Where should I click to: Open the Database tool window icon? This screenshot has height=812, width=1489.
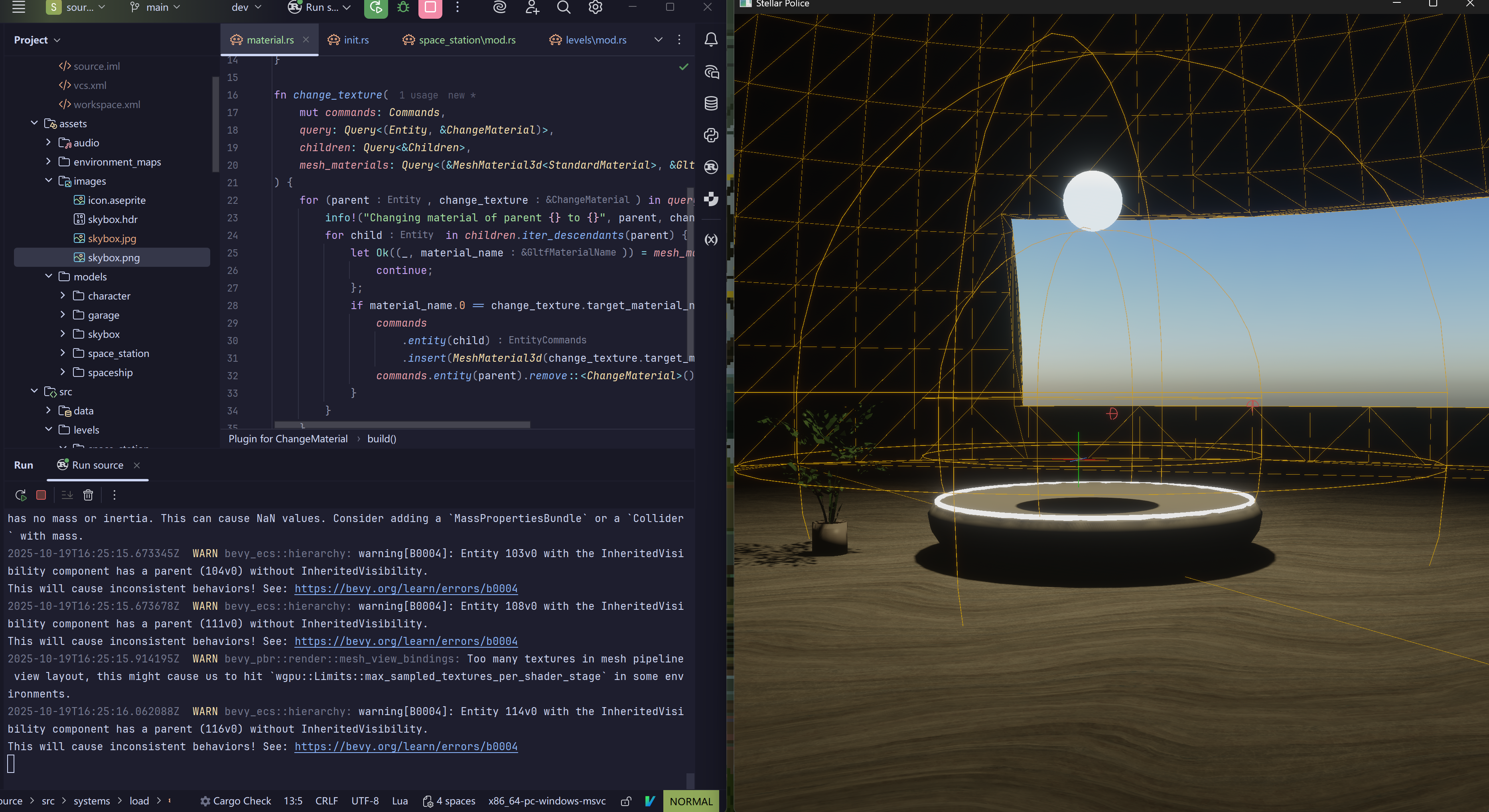[x=711, y=103]
